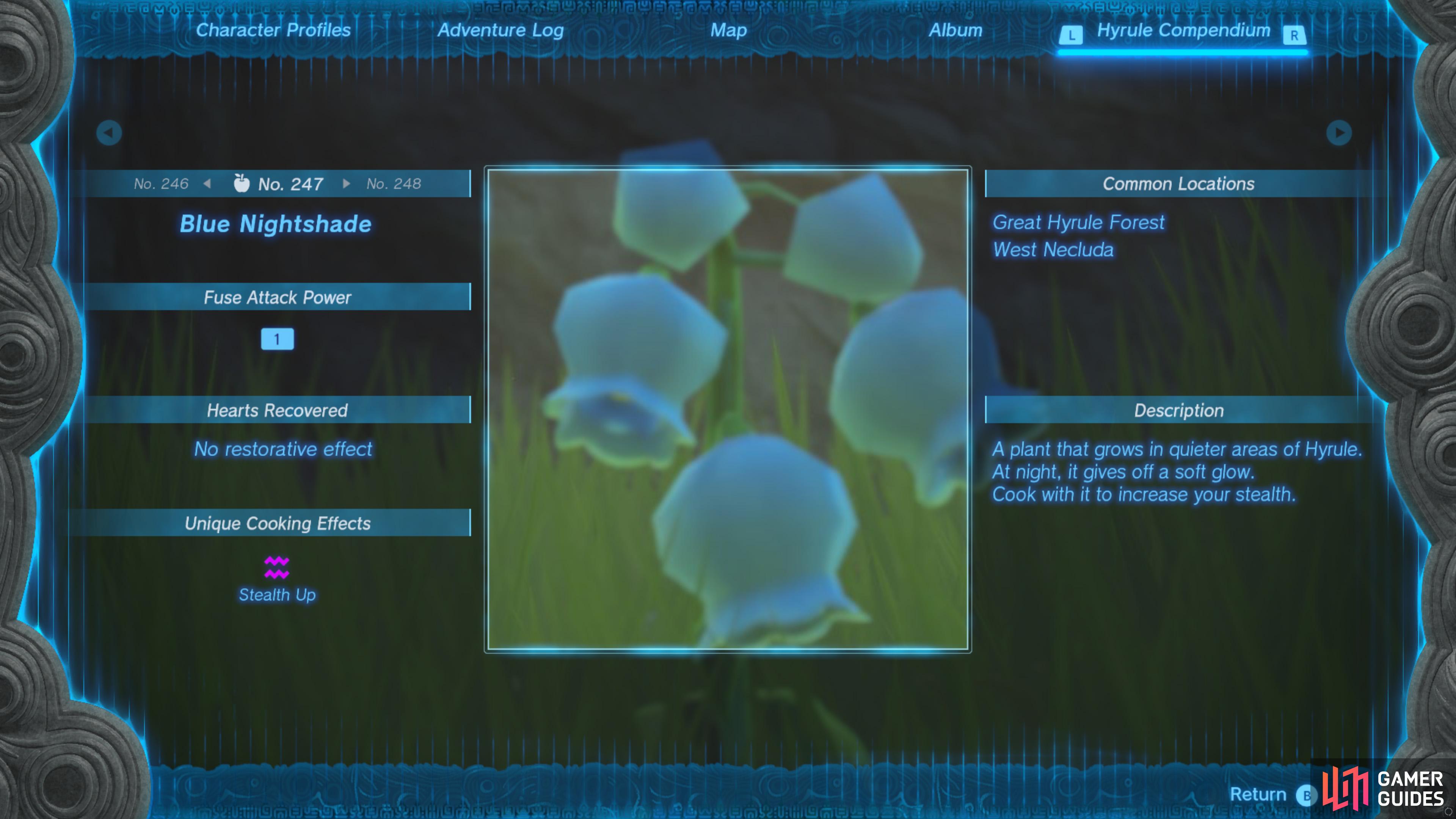Click the small right arrow beside No. 248

pyautogui.click(x=347, y=184)
